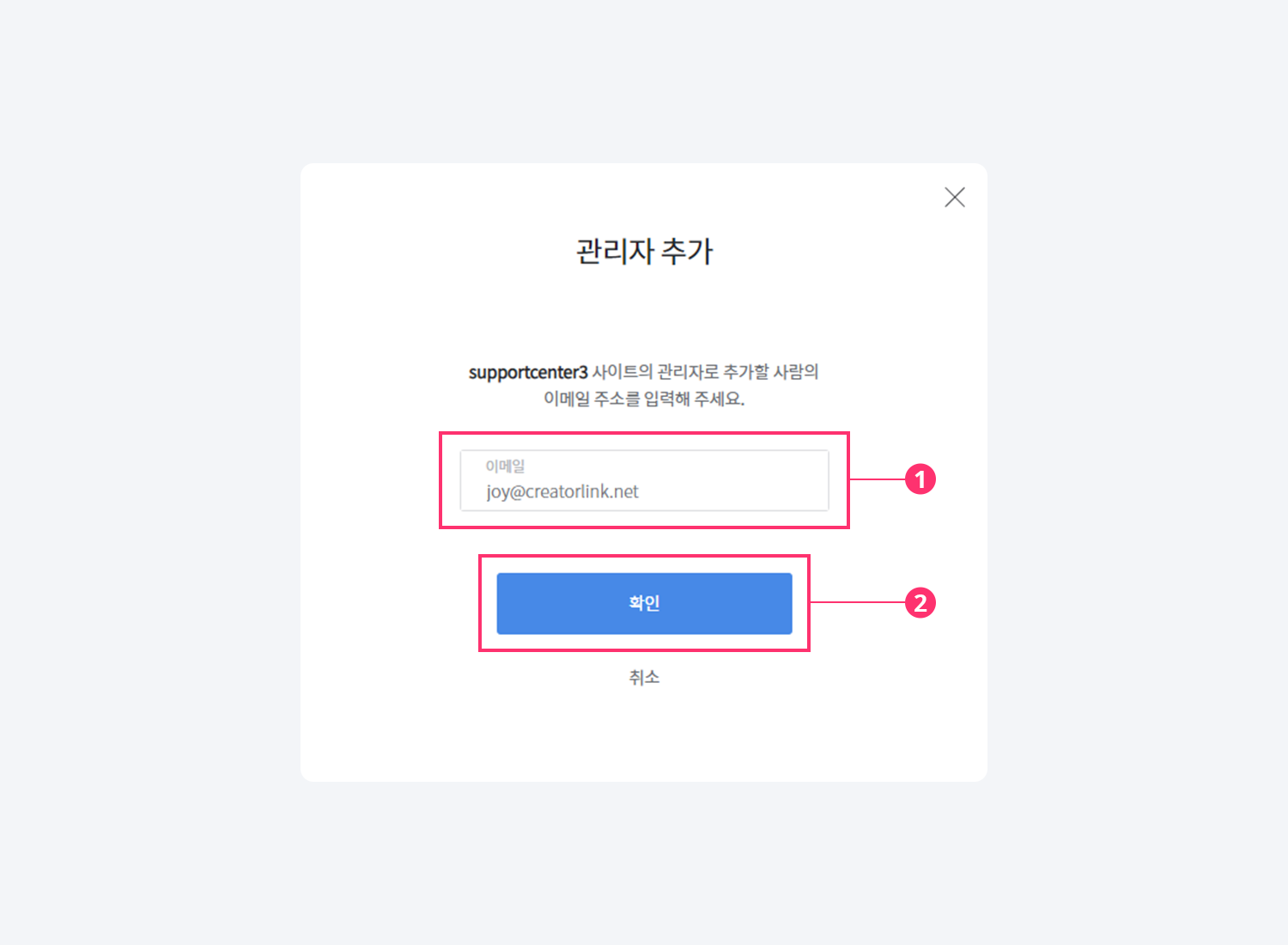Image resolution: width=1288 pixels, height=945 pixels.
Task: Click the 사이트의 관리자로 추가할 사람의 text
Action: tap(705, 372)
